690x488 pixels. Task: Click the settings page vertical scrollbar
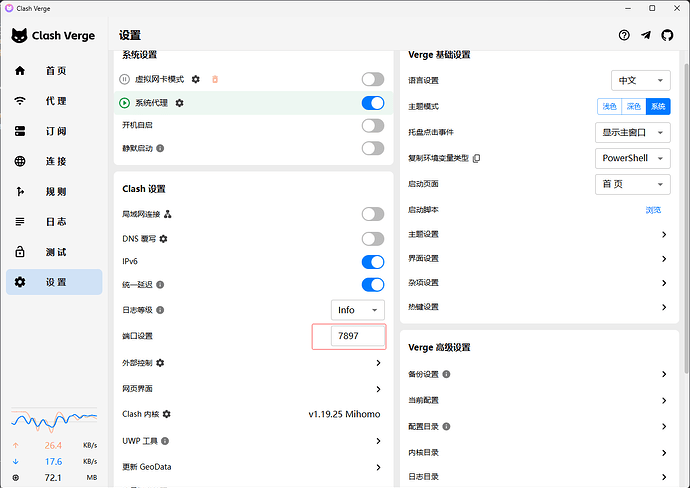[x=686, y=219]
